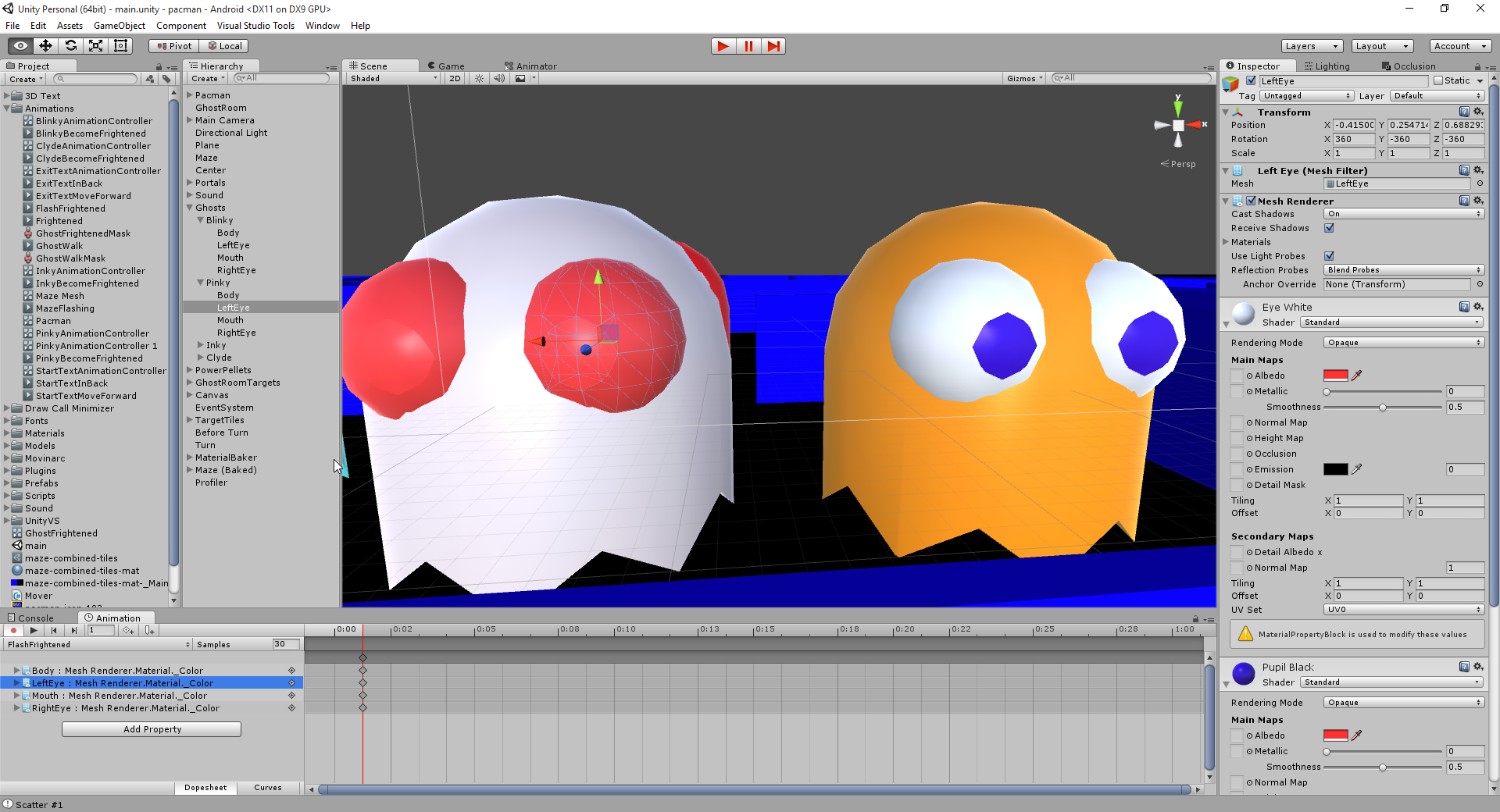Open the Tag dropdown (Untagged)
Image resolution: width=1500 pixels, height=812 pixels.
pyautogui.click(x=1306, y=96)
